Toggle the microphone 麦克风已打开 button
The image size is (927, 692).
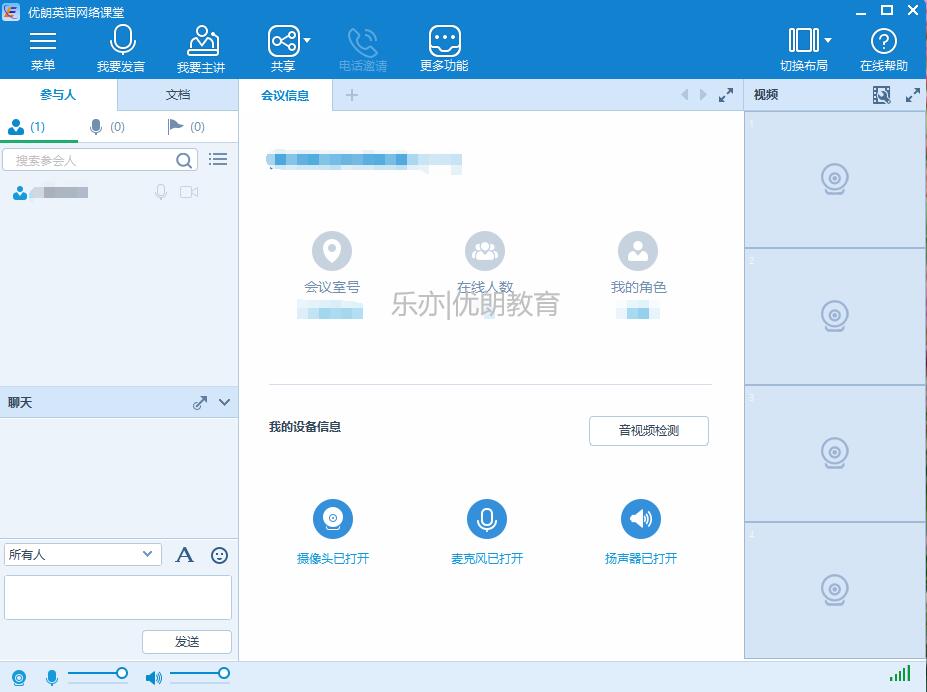[487, 519]
